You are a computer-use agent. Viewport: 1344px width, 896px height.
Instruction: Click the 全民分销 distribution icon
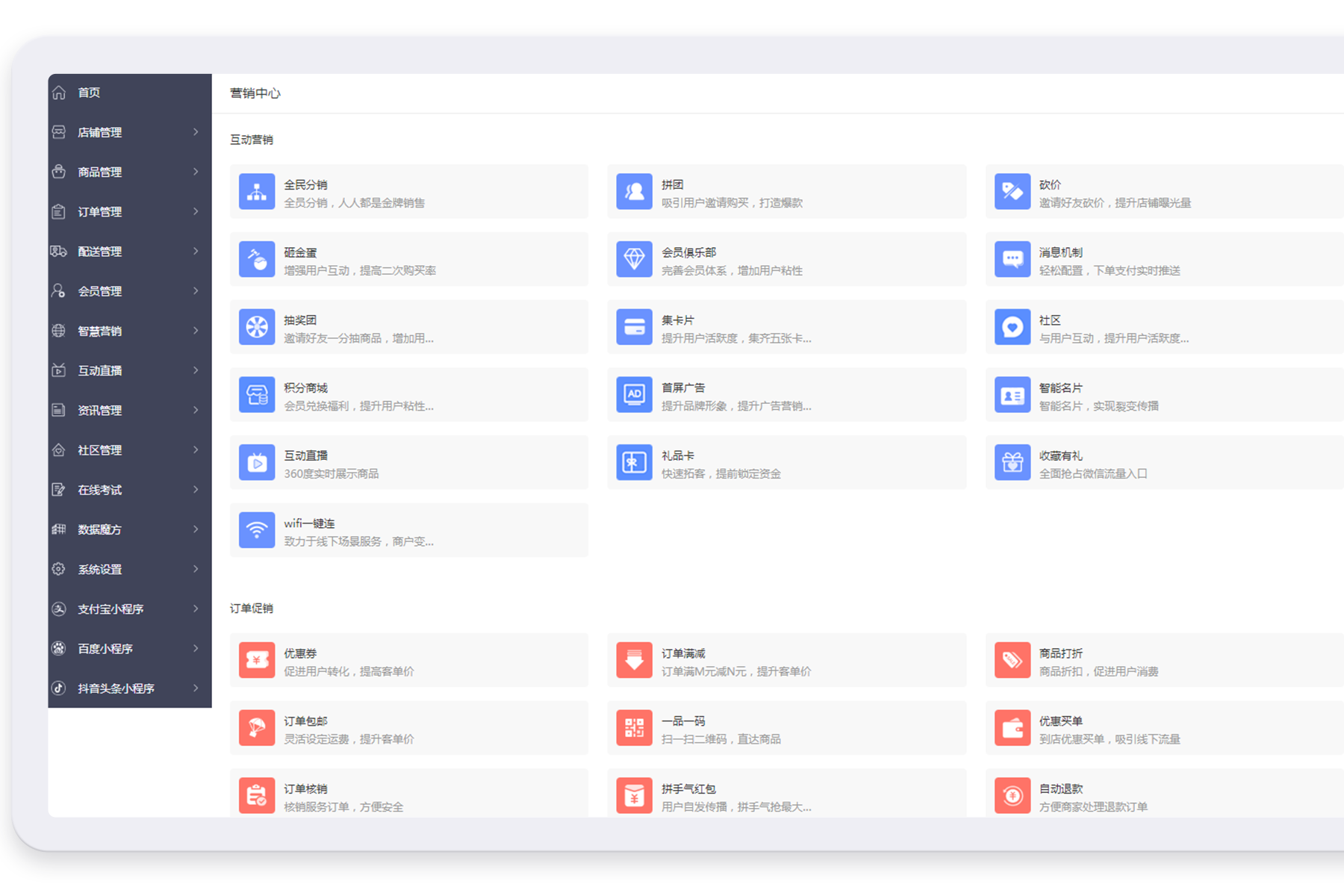pyautogui.click(x=257, y=192)
